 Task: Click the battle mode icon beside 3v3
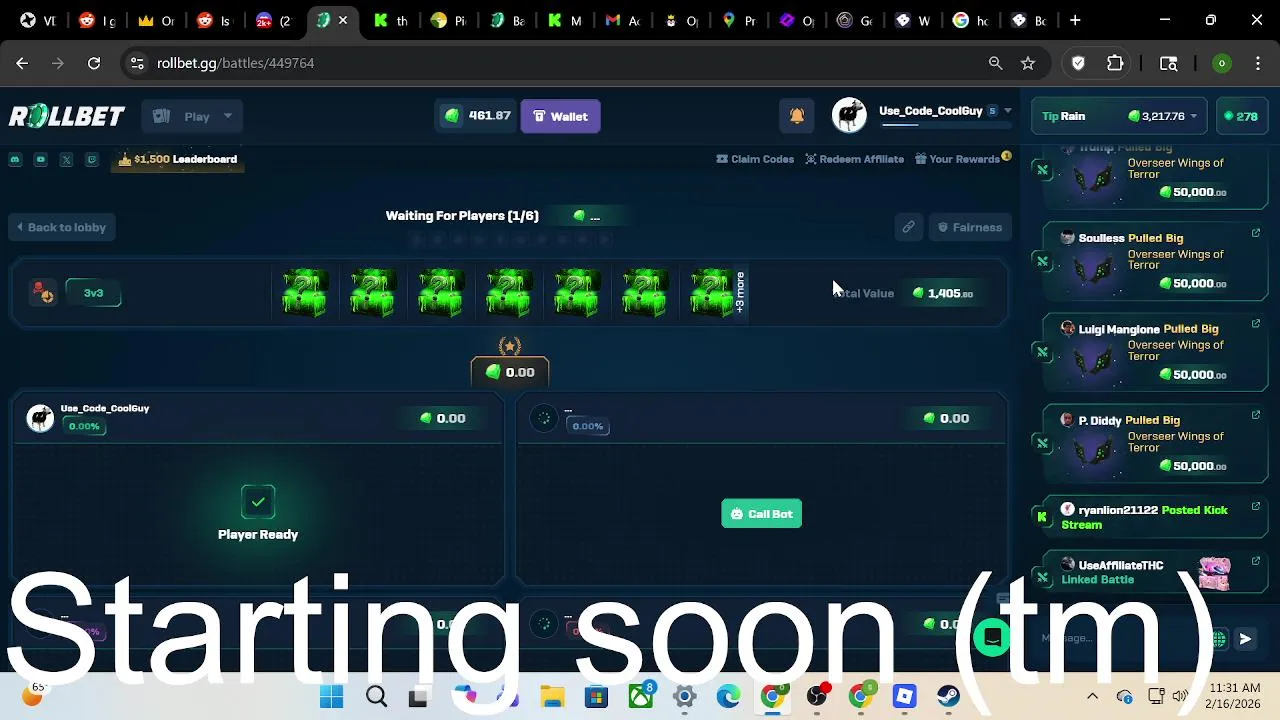(42, 293)
